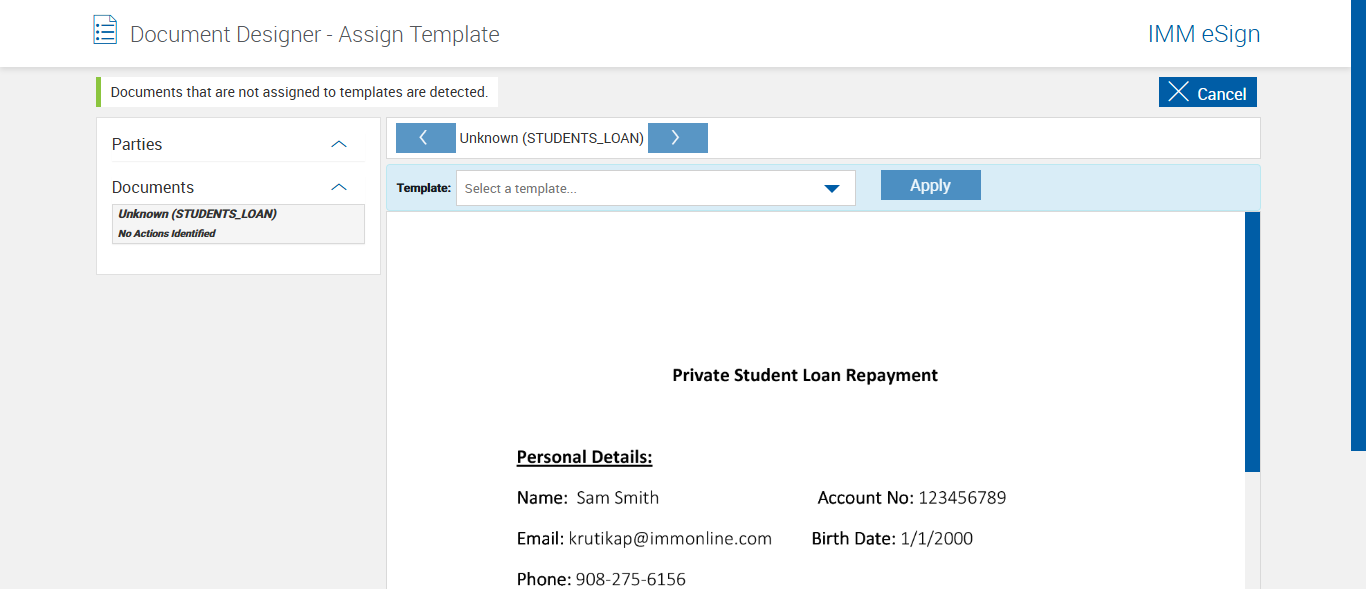Click the 'Private Student Loan Repayment' heading
1366x589 pixels.
[x=805, y=376]
